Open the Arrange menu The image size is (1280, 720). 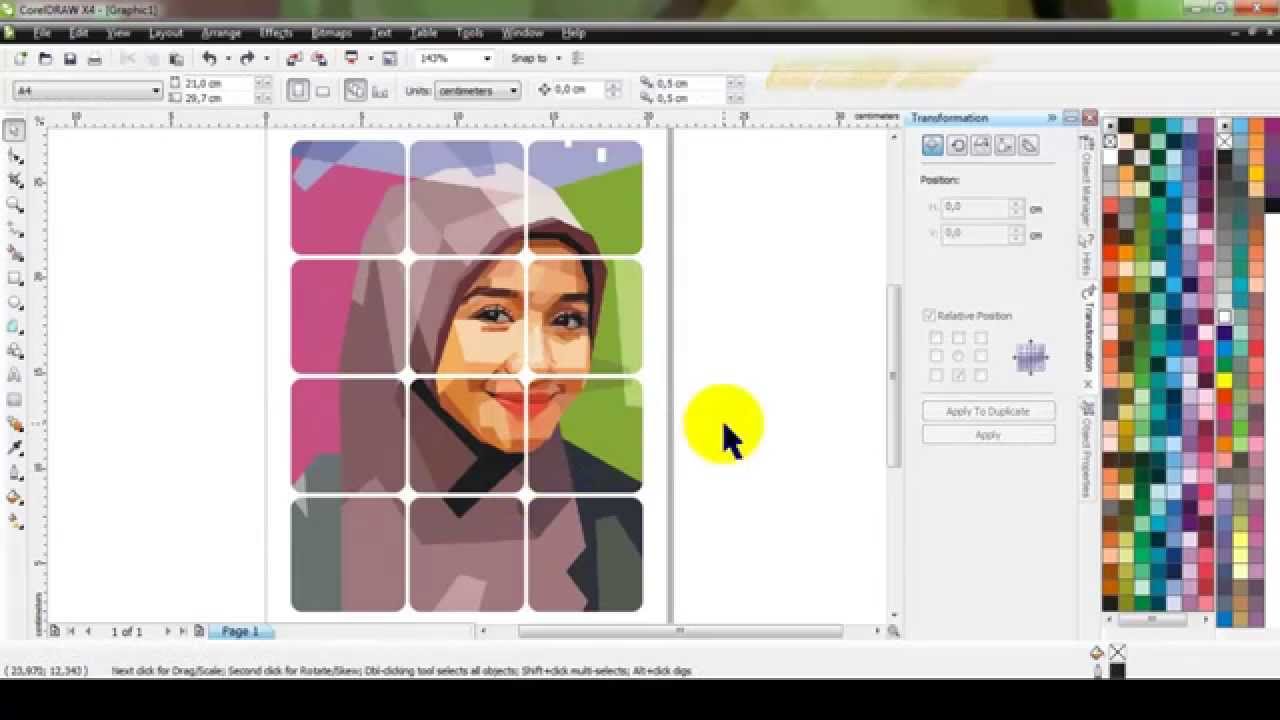[221, 33]
